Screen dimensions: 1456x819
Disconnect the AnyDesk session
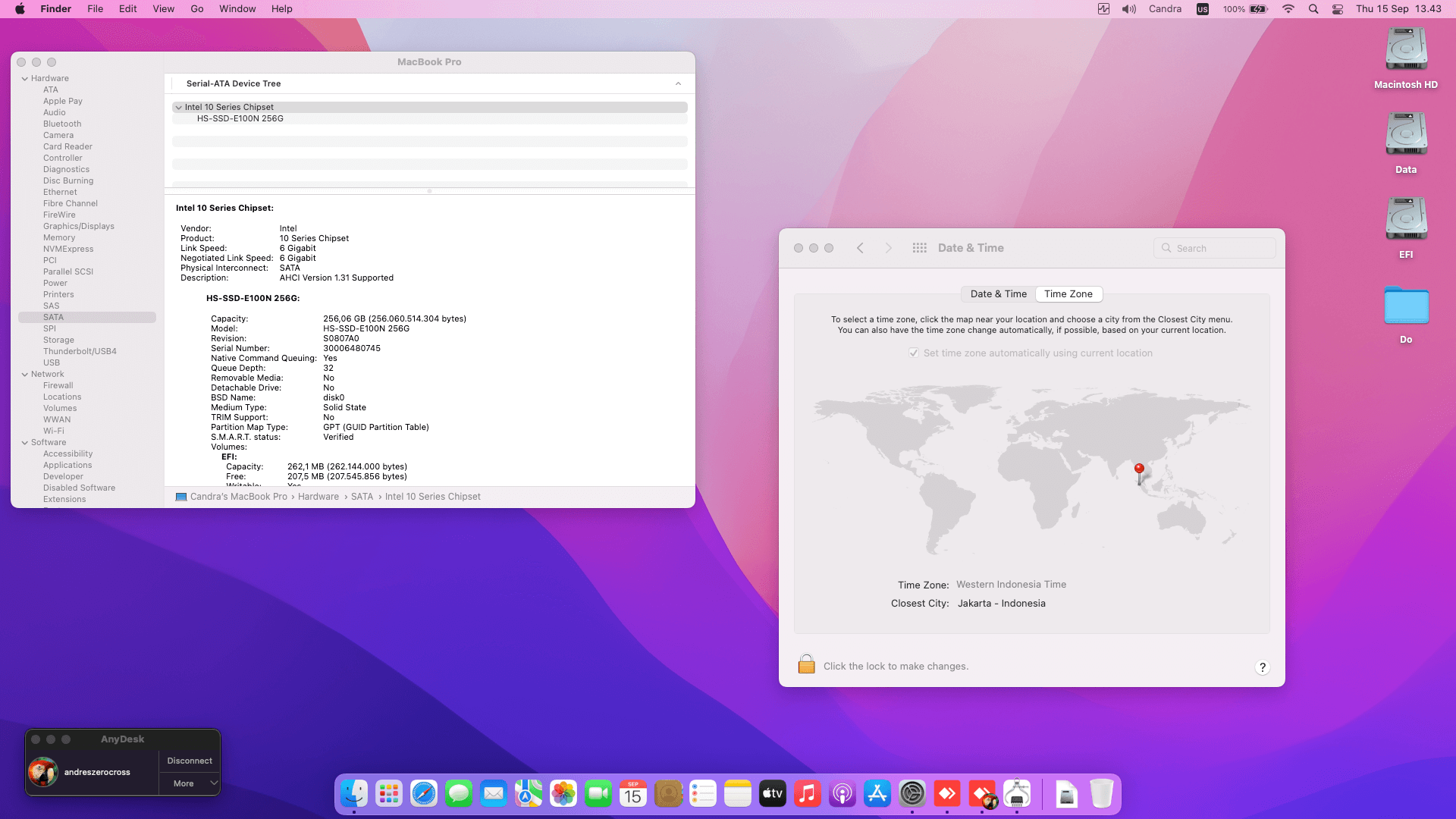coord(190,761)
